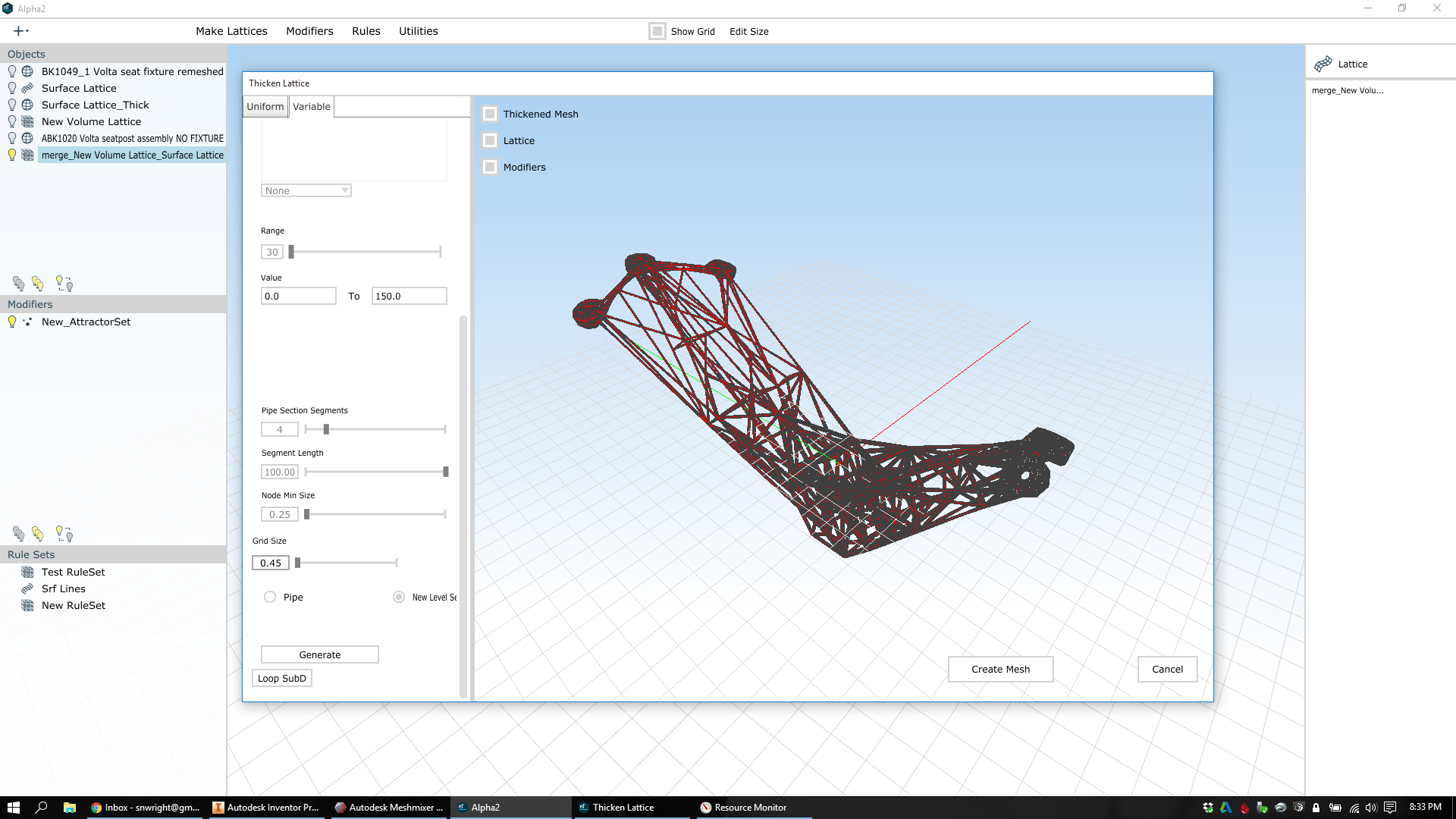Open taskbar search magnifier
This screenshot has width=1456, height=819.
[42, 808]
